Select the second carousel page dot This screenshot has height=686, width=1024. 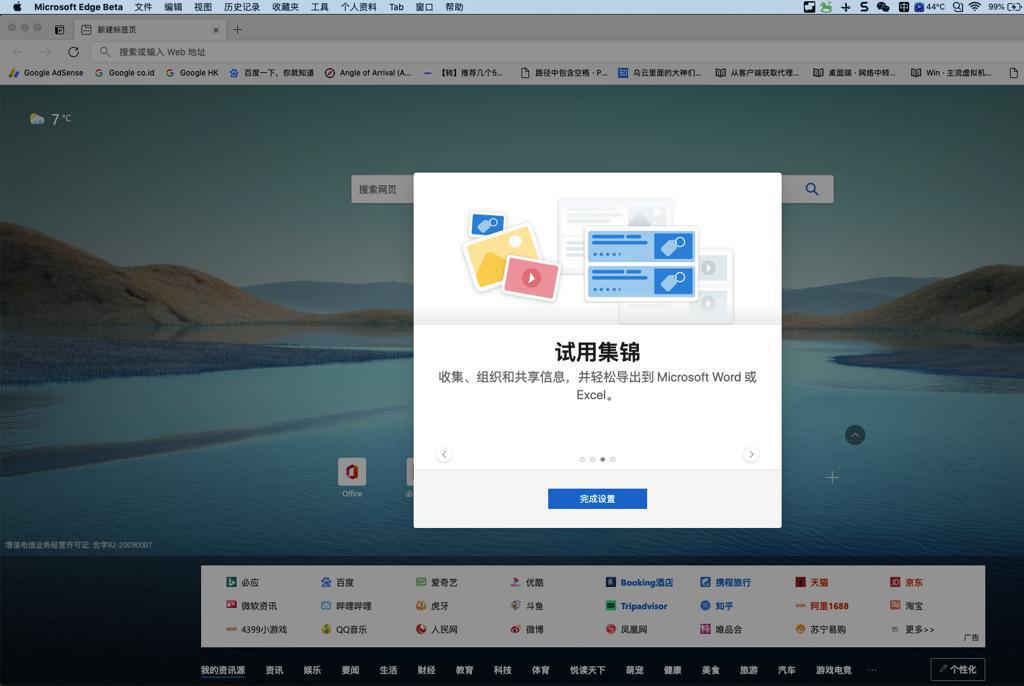(x=592, y=459)
